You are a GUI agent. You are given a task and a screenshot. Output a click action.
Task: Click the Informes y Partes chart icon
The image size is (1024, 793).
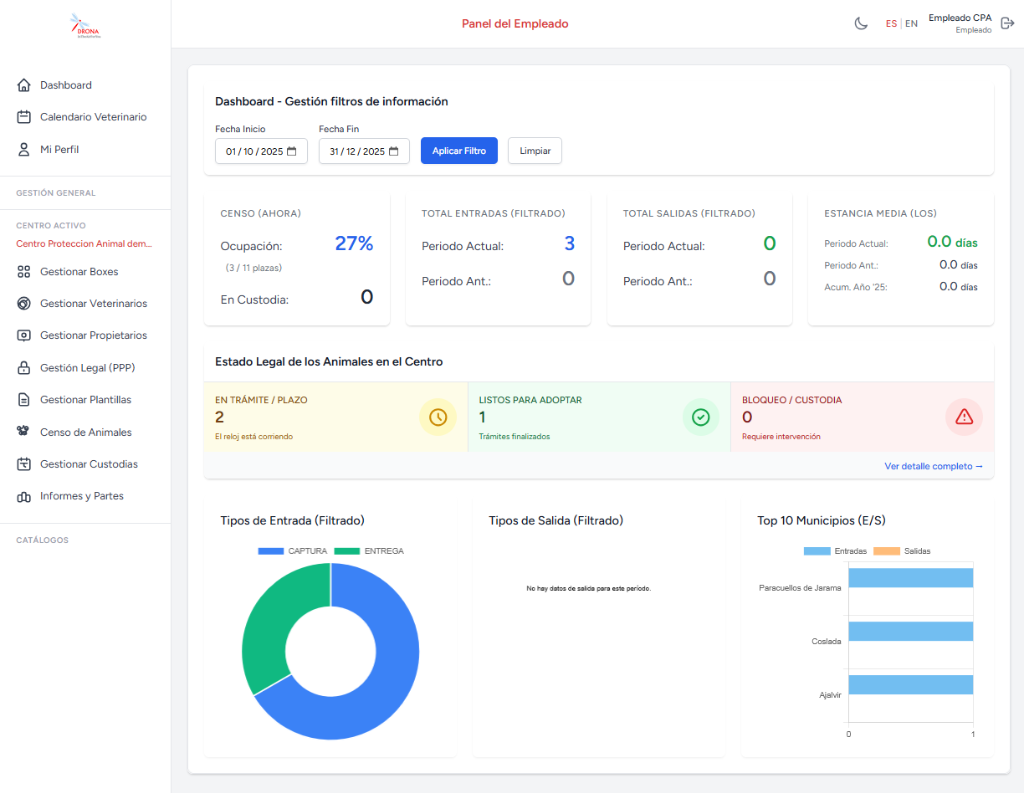tap(24, 496)
